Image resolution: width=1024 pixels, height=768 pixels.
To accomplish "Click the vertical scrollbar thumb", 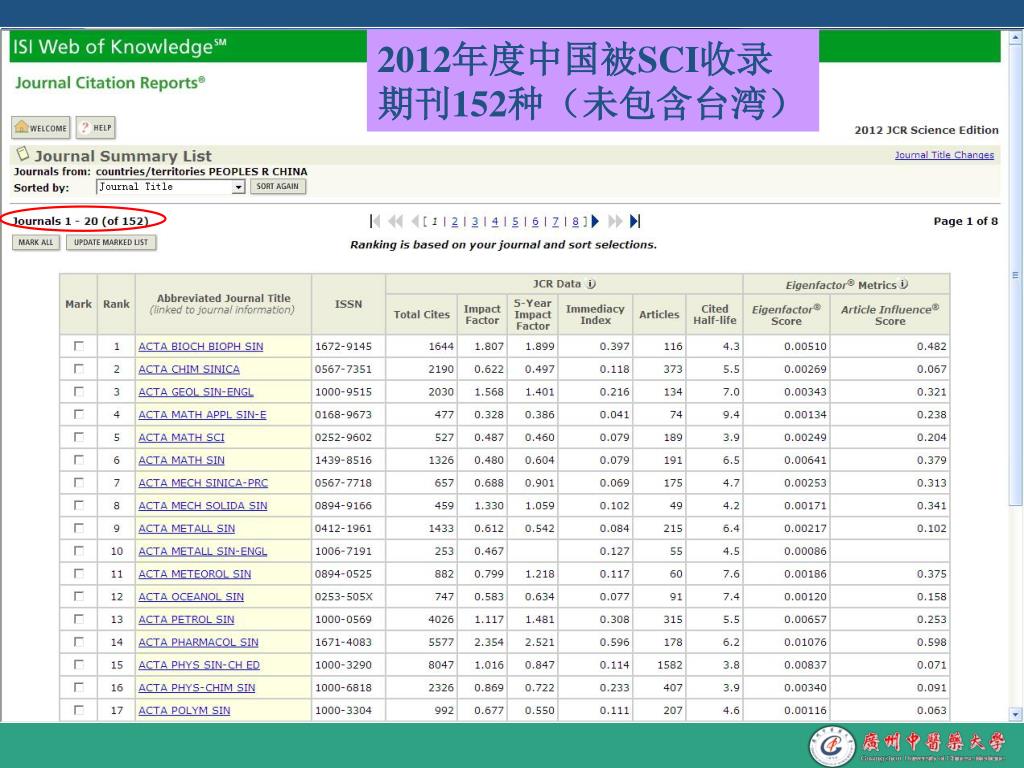I will [x=1016, y=274].
